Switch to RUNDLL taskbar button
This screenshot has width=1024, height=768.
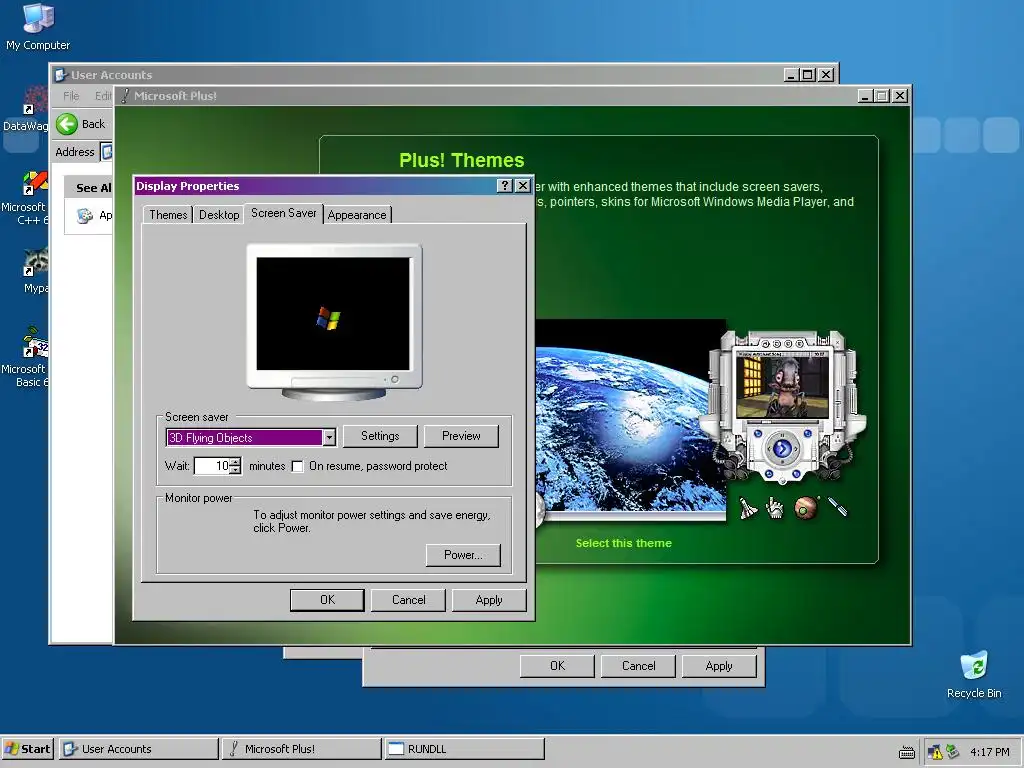[x=464, y=749]
